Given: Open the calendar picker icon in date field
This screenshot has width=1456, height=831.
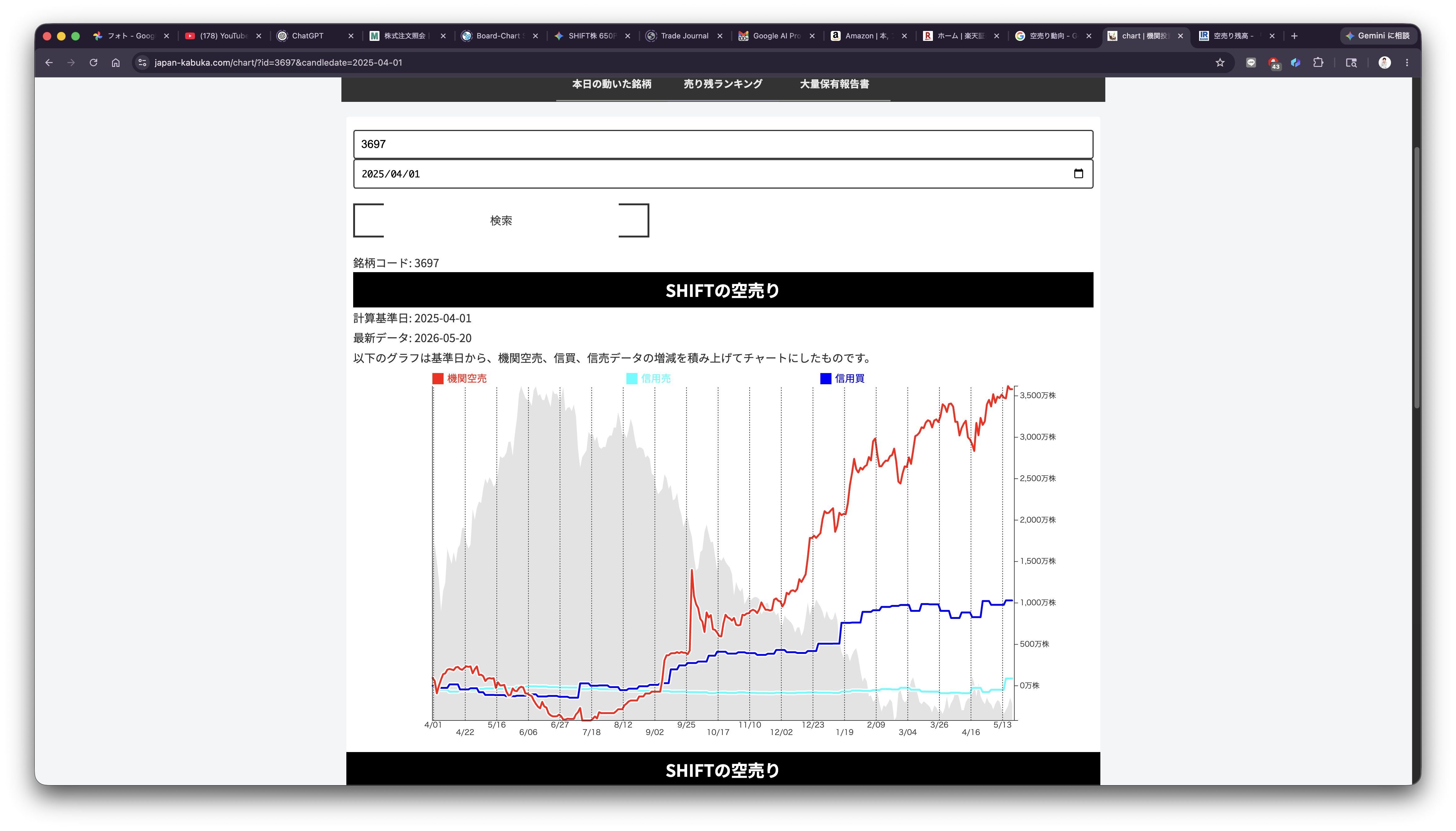Looking at the screenshot, I should [1078, 173].
